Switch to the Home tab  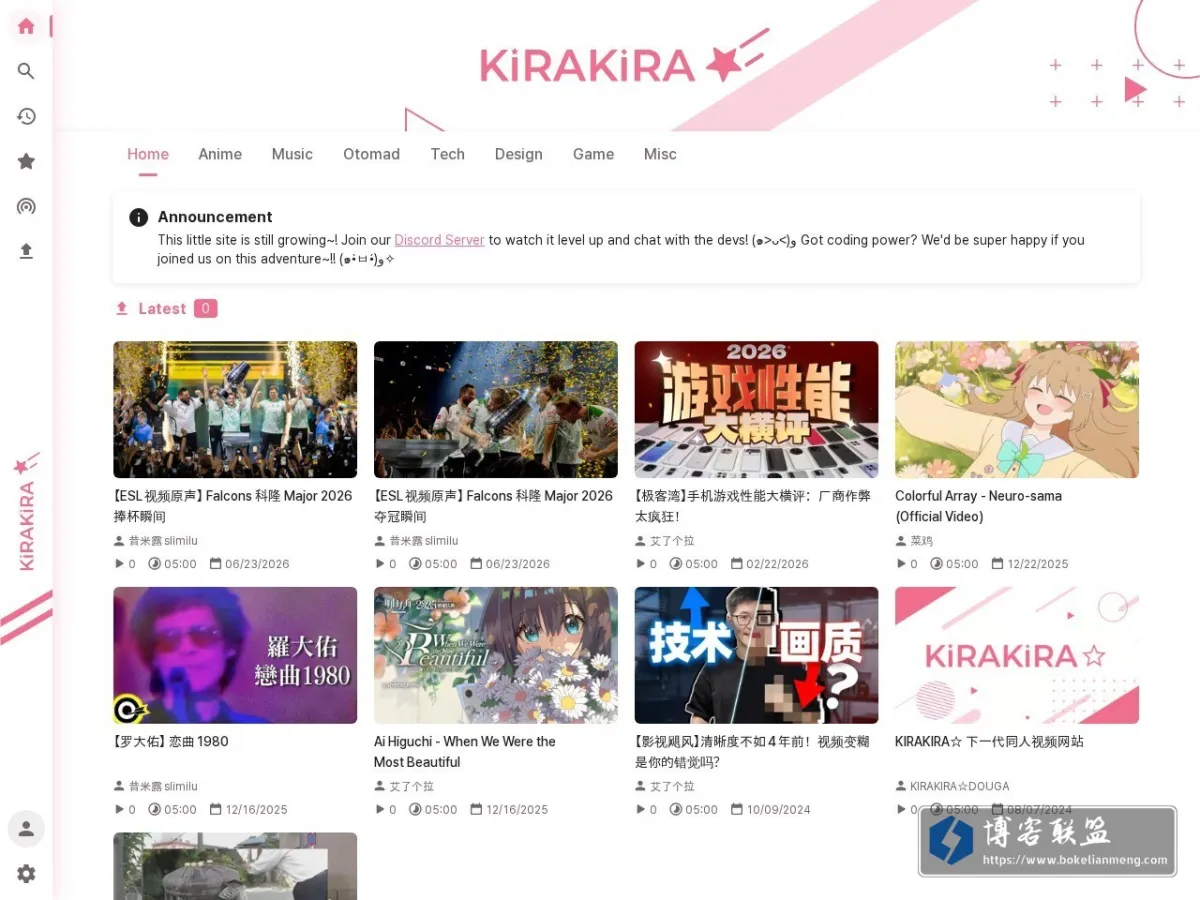148,154
